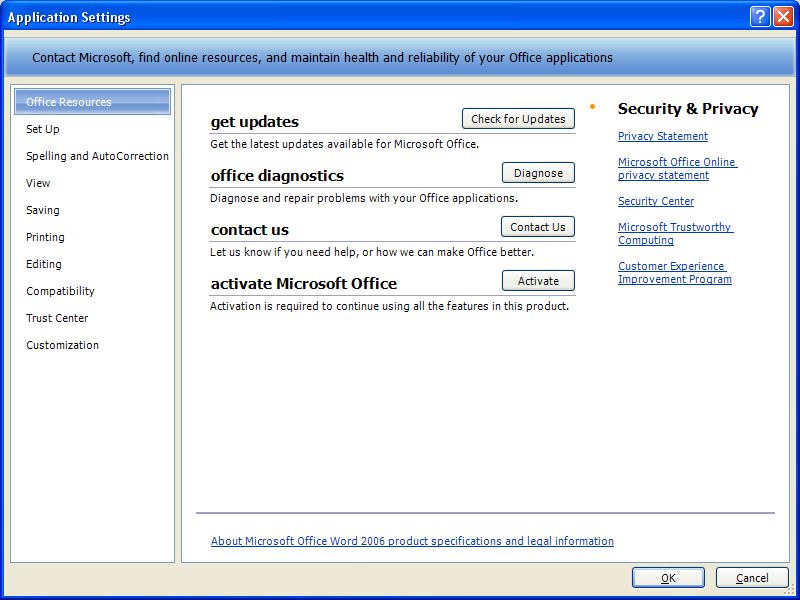800x600 pixels.
Task: Close the Application Settings dialog
Action: tap(783, 17)
